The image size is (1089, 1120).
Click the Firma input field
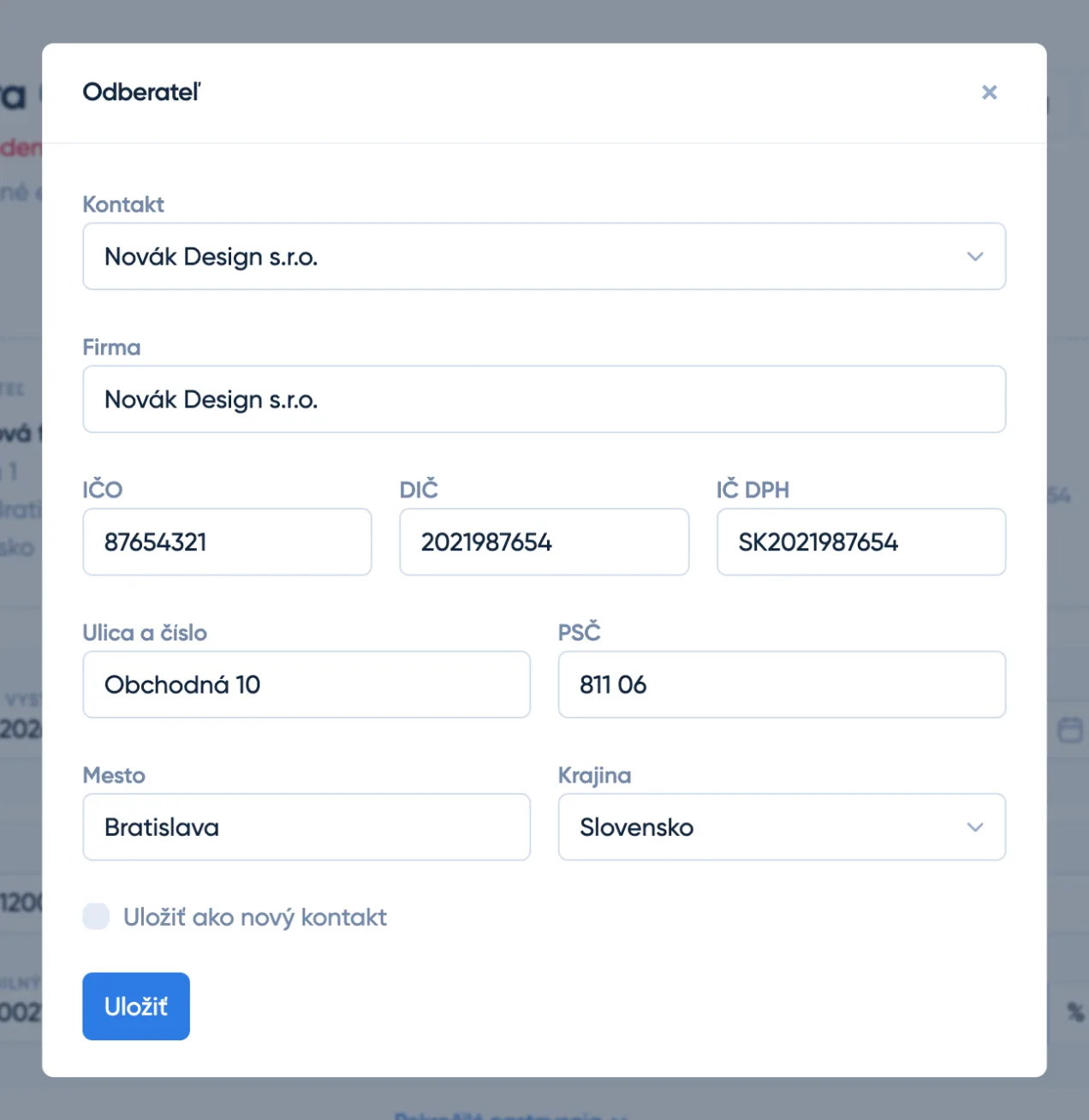(544, 399)
